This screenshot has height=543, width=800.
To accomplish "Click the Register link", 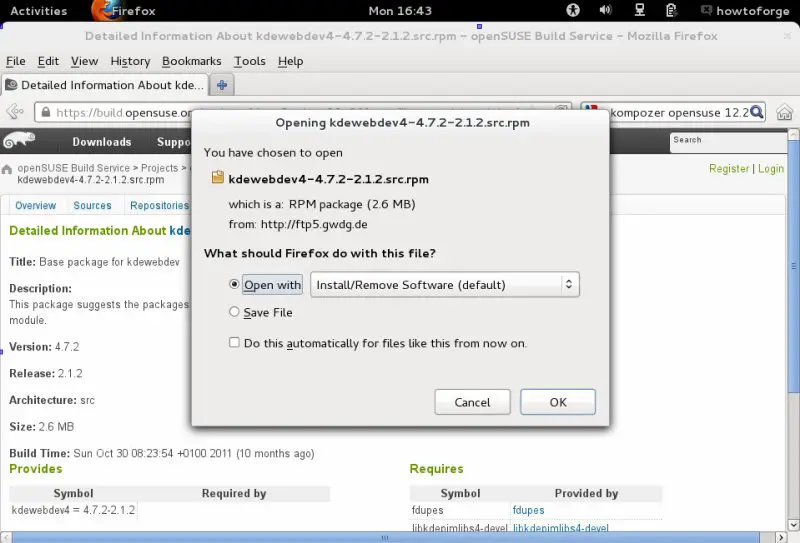I will [729, 169].
